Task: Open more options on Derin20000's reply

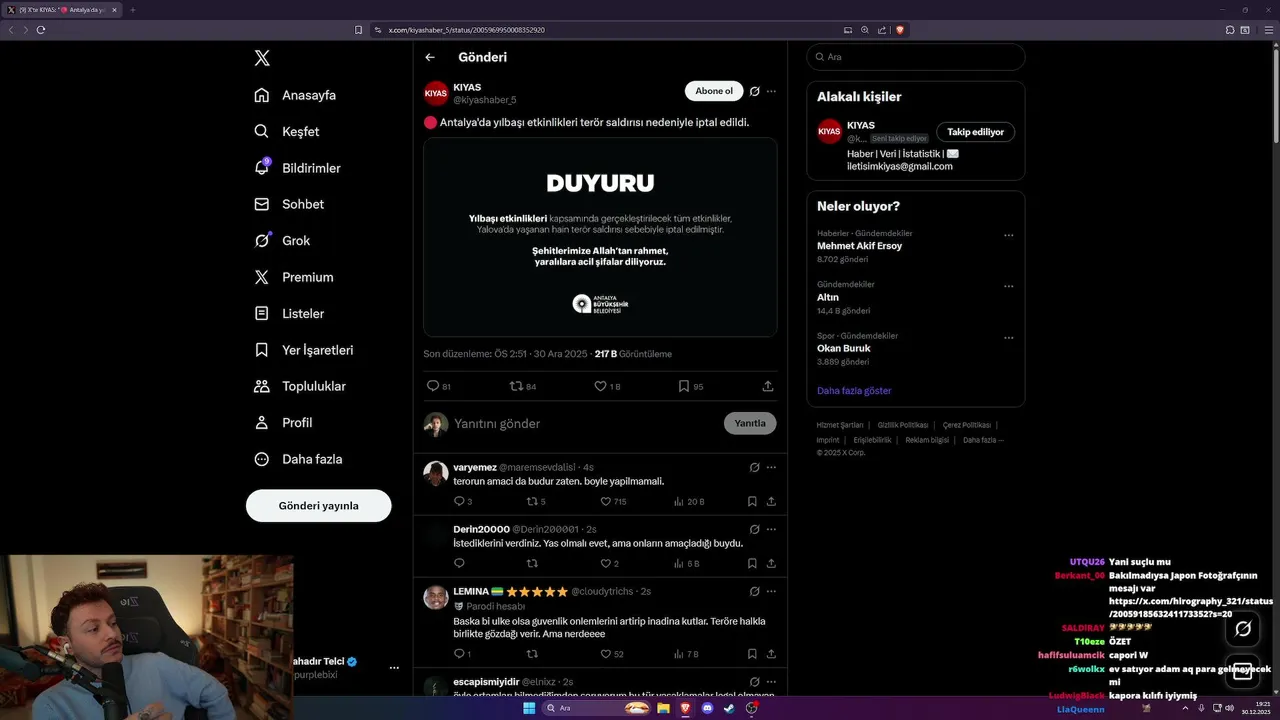Action: [x=771, y=529]
